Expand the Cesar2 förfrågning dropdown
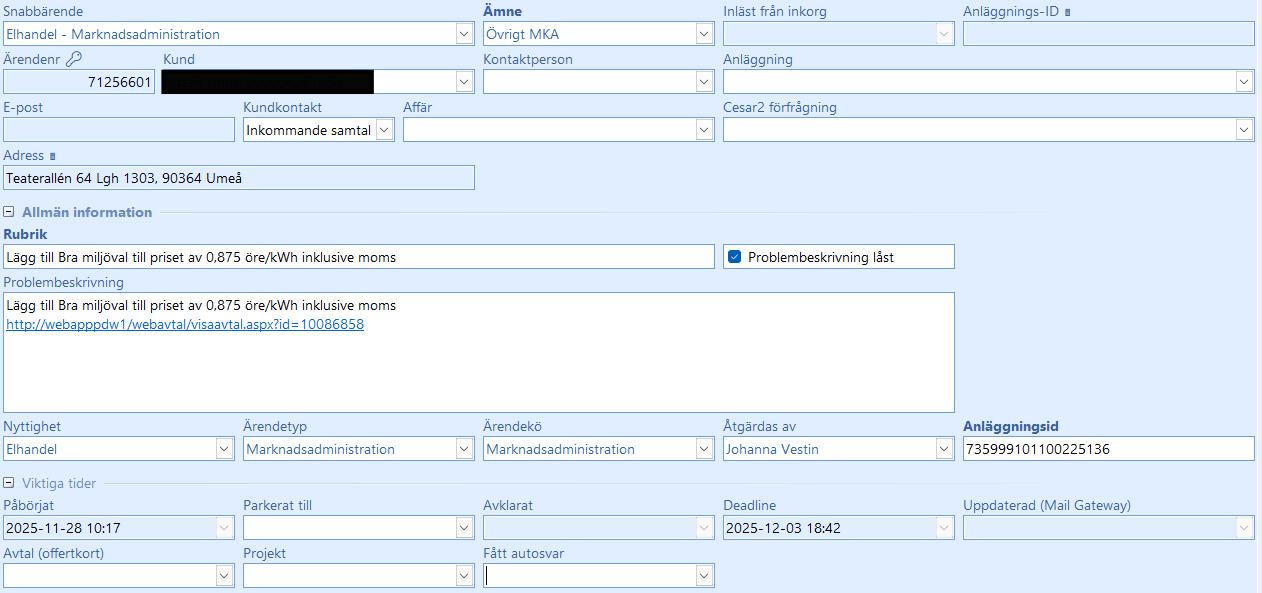Screen dimensions: 1262x593 (x=1244, y=130)
